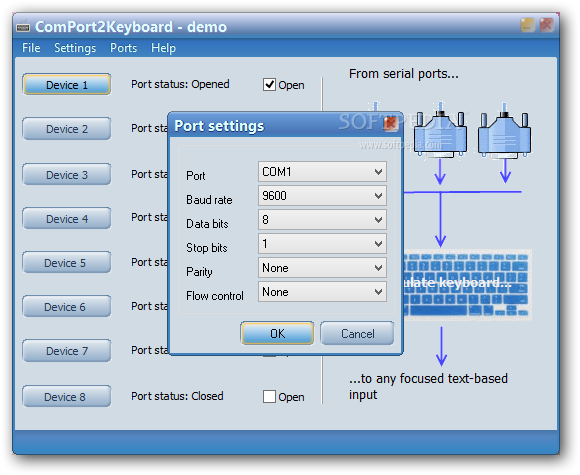Close the Port settings dialog
This screenshot has width=580, height=475.
[391, 124]
